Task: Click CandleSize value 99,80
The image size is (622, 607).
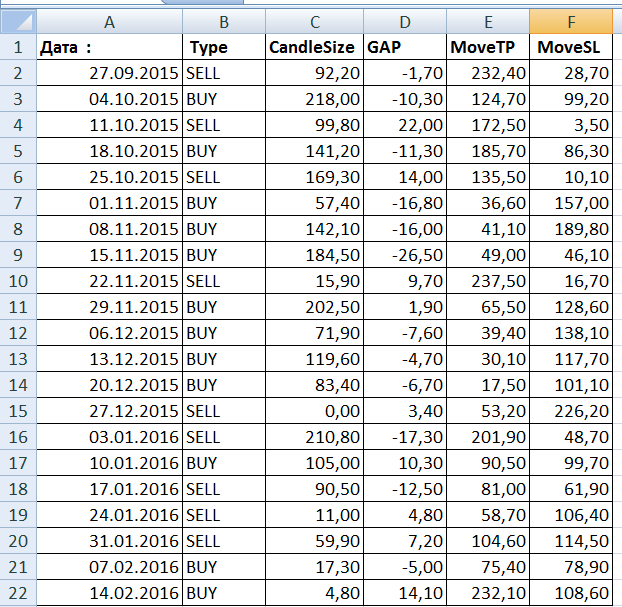Action: pos(314,125)
